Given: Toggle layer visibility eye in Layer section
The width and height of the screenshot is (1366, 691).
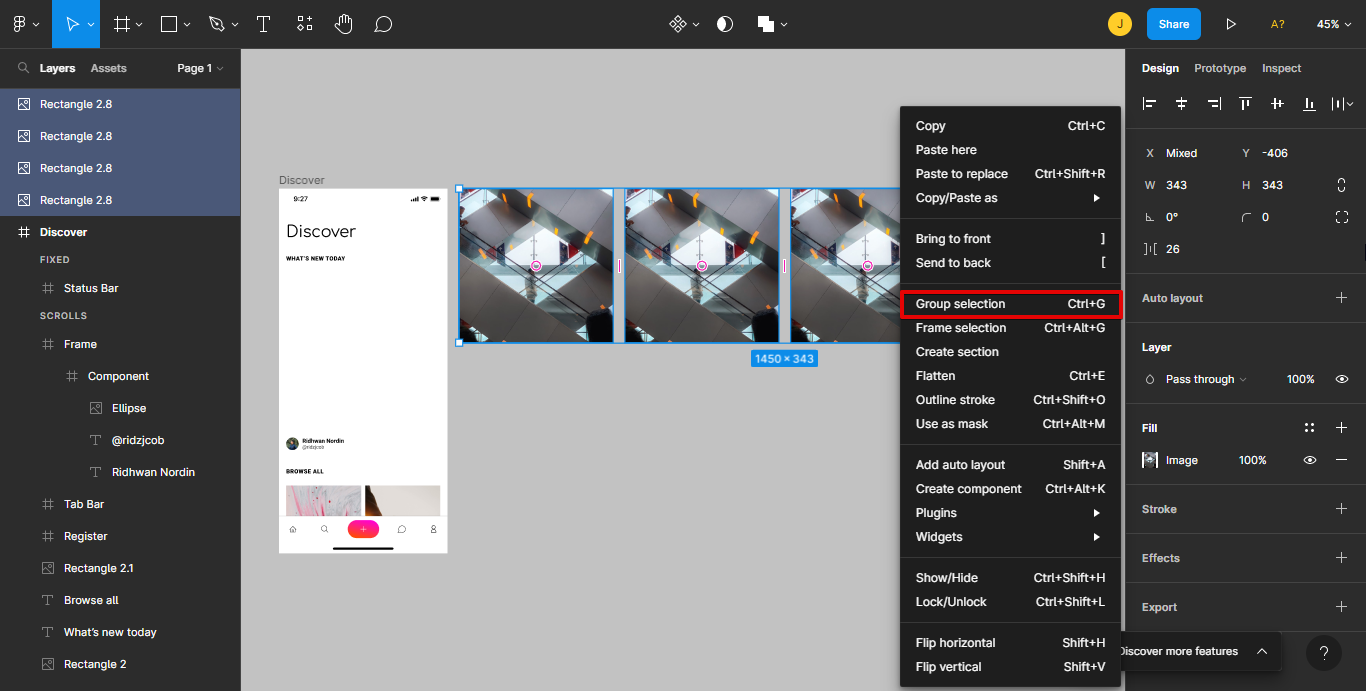Looking at the screenshot, I should point(1342,379).
